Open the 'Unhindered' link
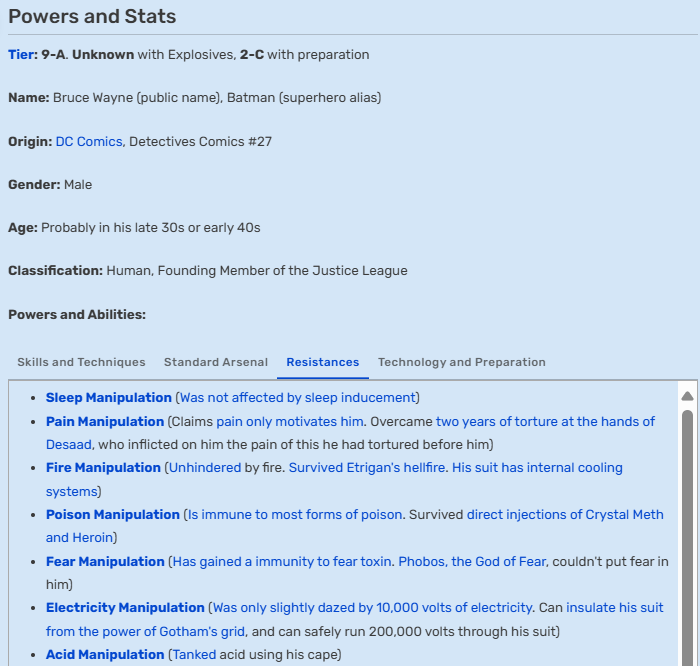700x666 pixels. coord(205,467)
